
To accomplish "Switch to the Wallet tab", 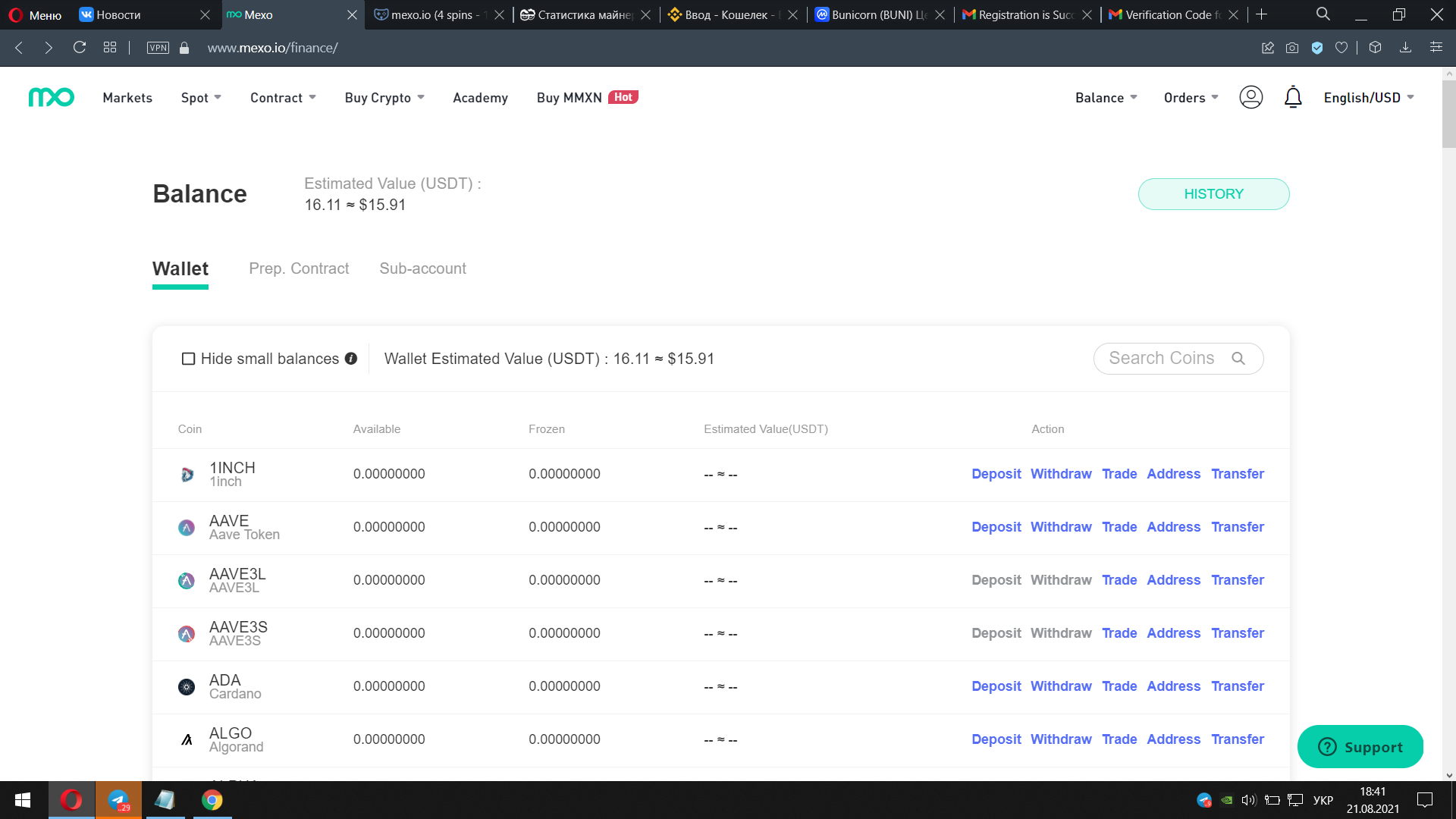I will pyautogui.click(x=180, y=269).
